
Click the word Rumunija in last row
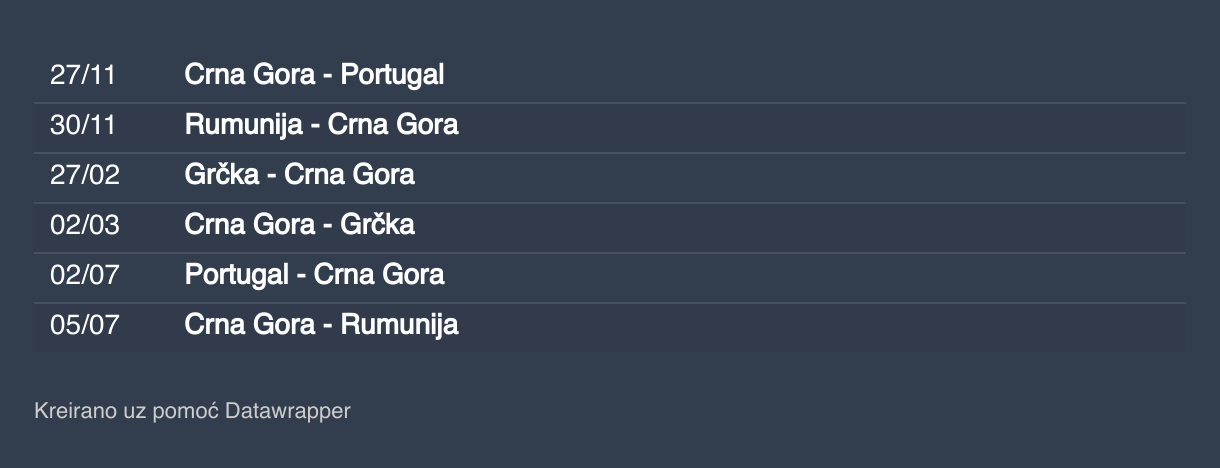tap(400, 325)
